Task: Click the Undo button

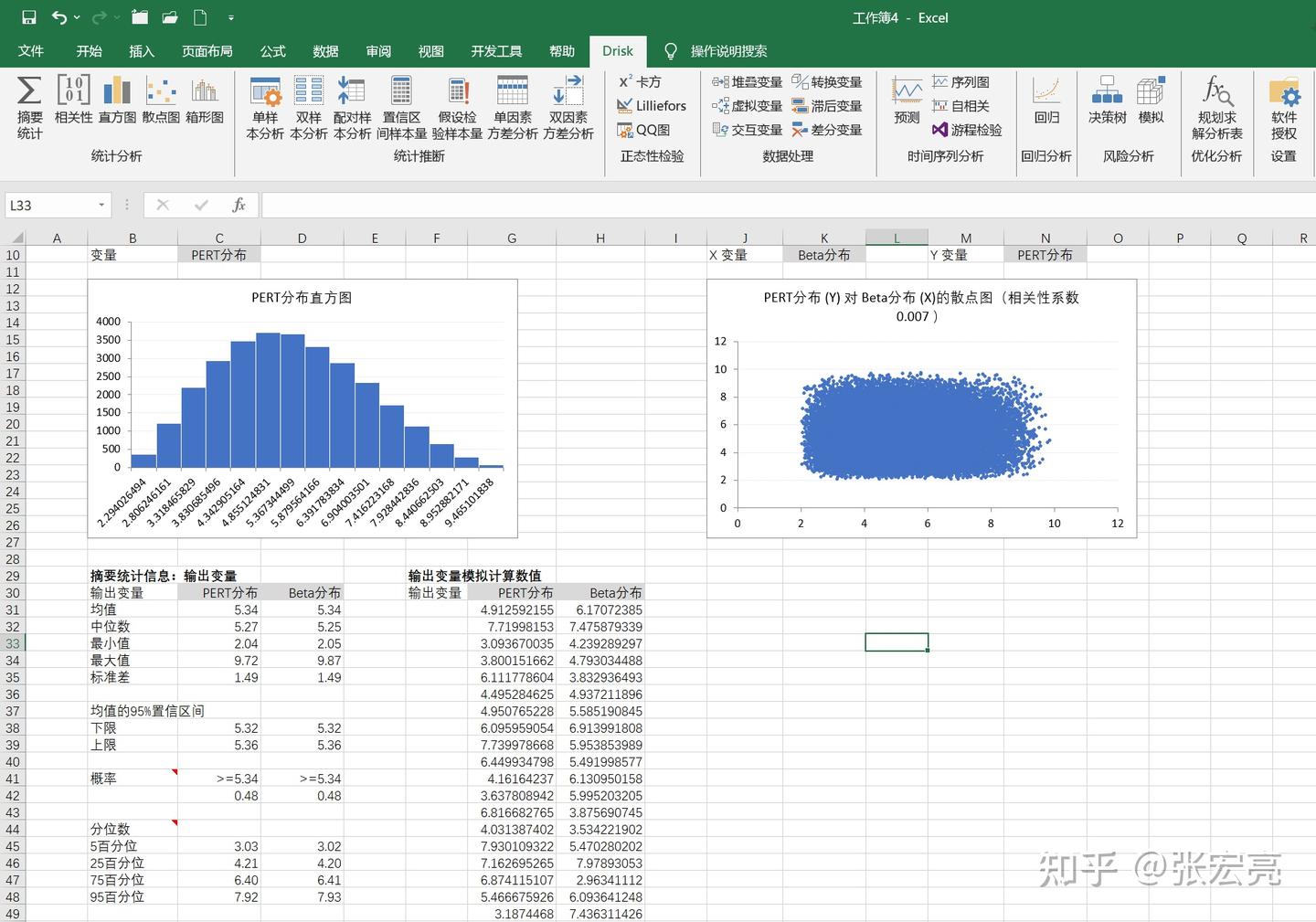Action: (59, 16)
